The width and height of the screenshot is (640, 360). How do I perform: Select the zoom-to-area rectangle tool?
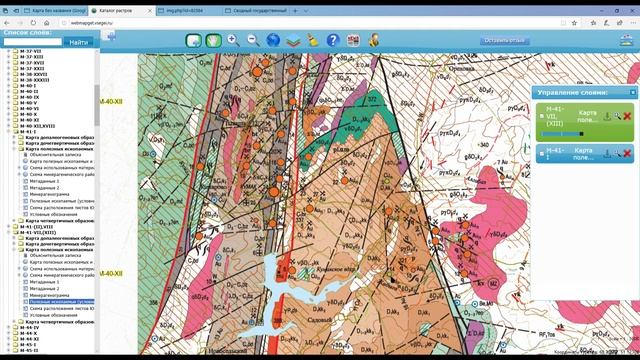(x=193, y=40)
